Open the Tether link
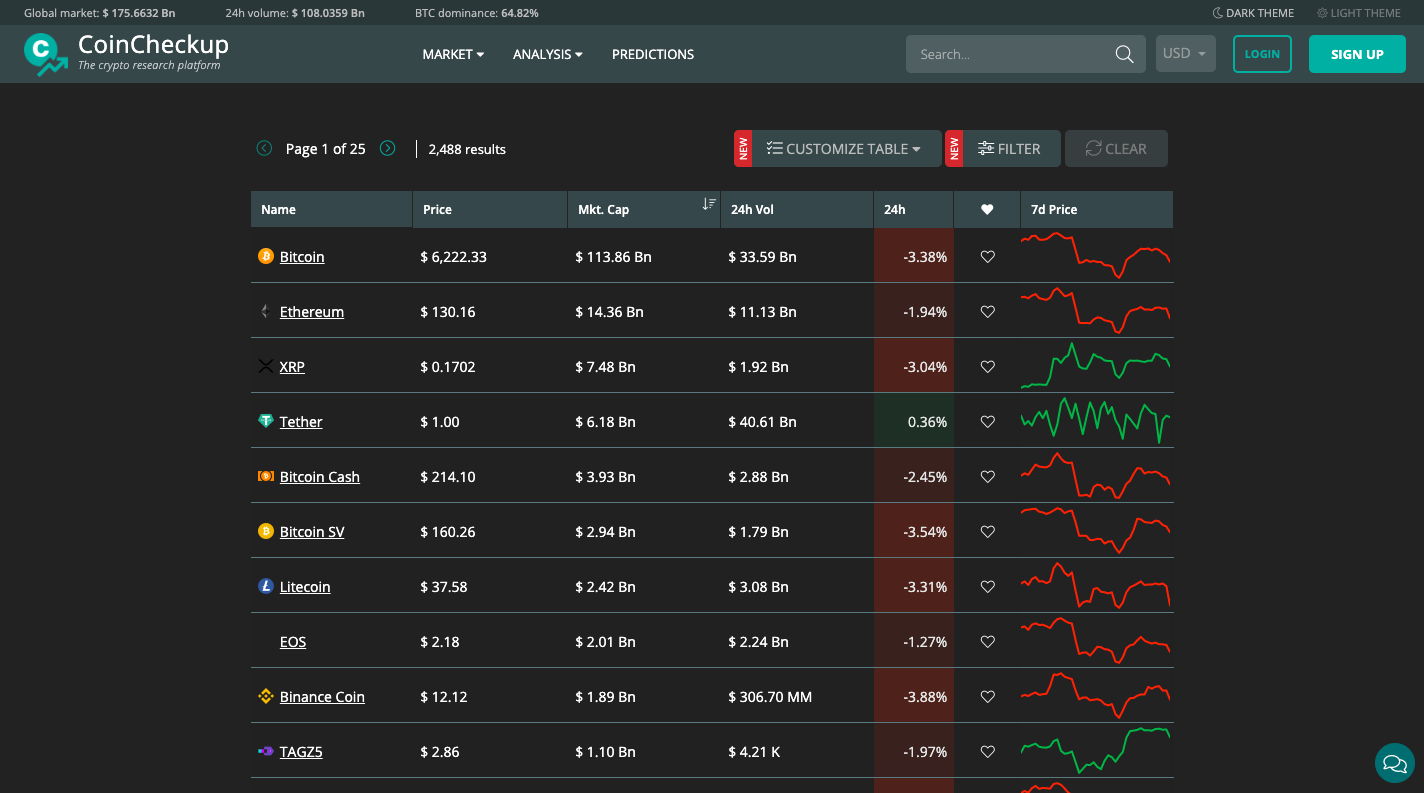The image size is (1424, 793). click(301, 422)
